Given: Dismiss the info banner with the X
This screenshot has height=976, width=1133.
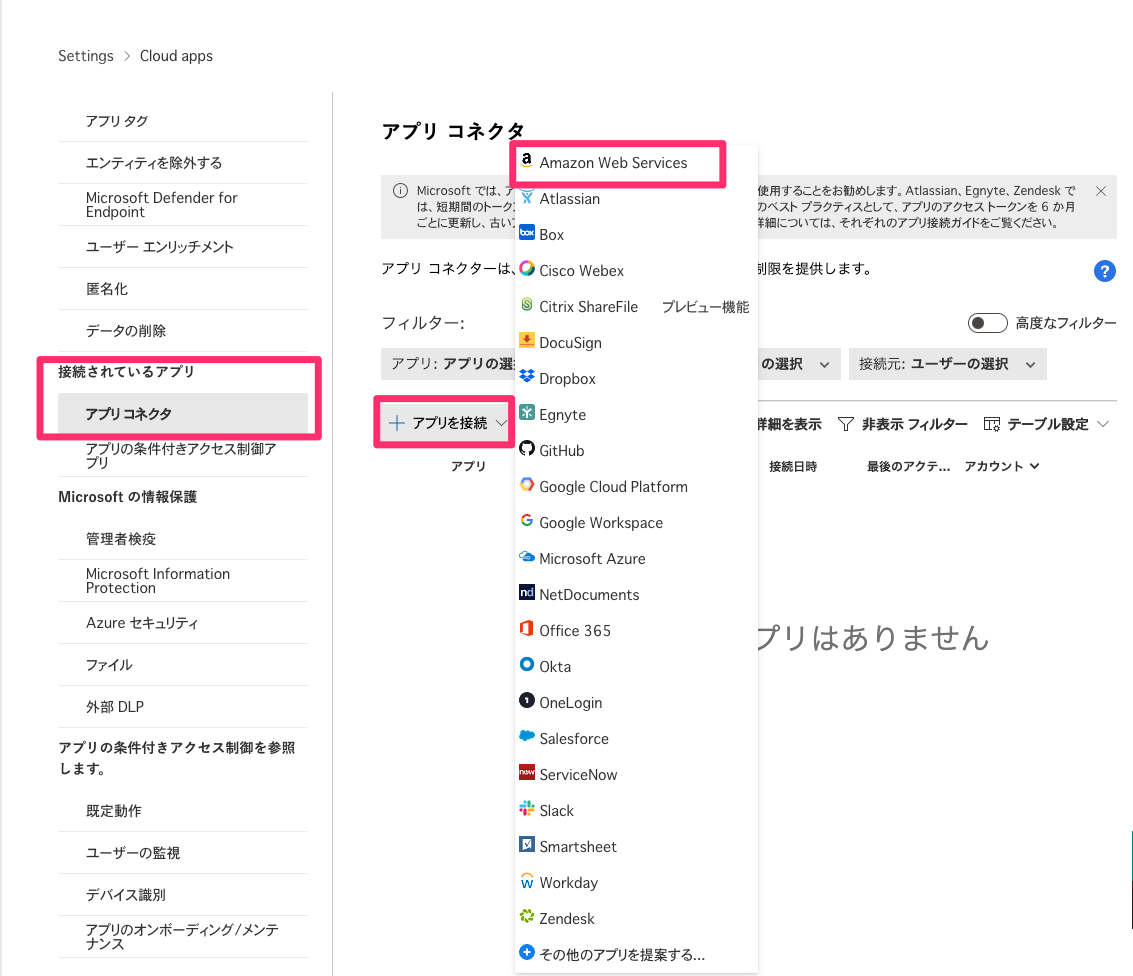Looking at the screenshot, I should pos(1100,191).
